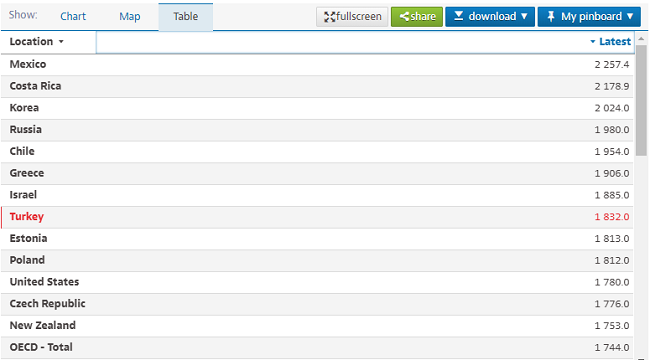Select the Korea row label
Viewport: 650px width, 360px height.
[24, 108]
